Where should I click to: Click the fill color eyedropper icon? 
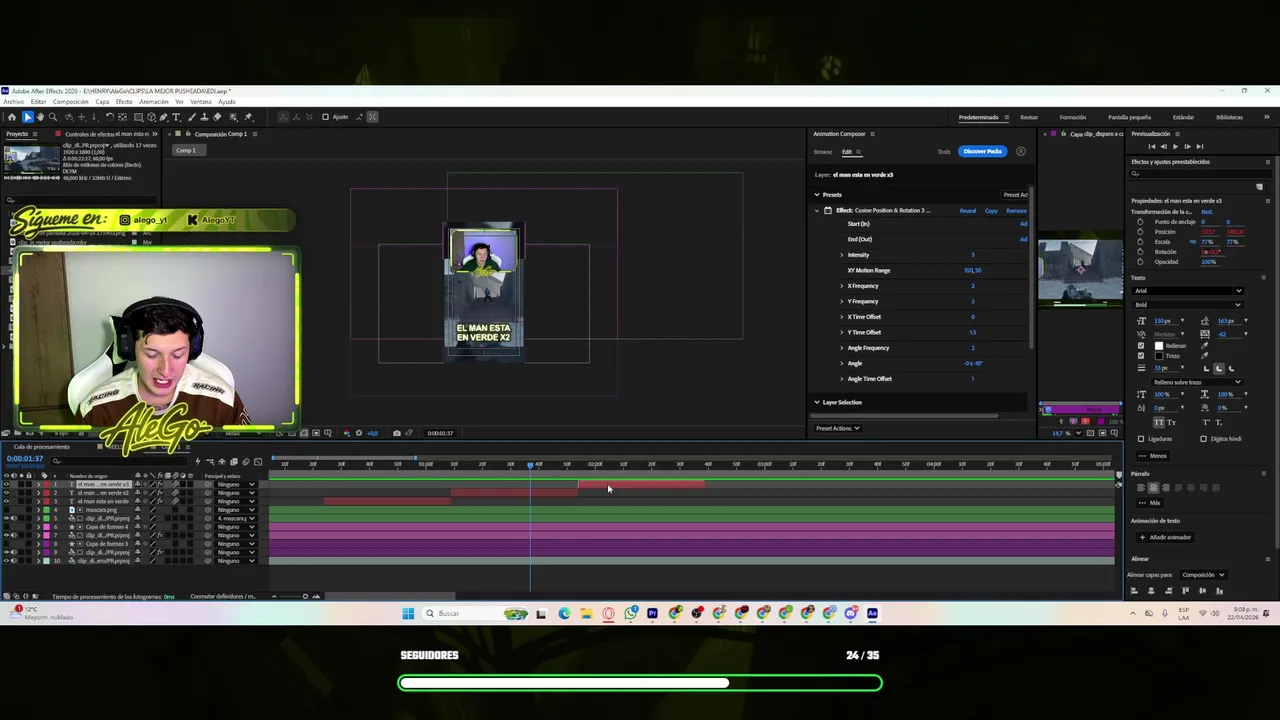[1204, 346]
